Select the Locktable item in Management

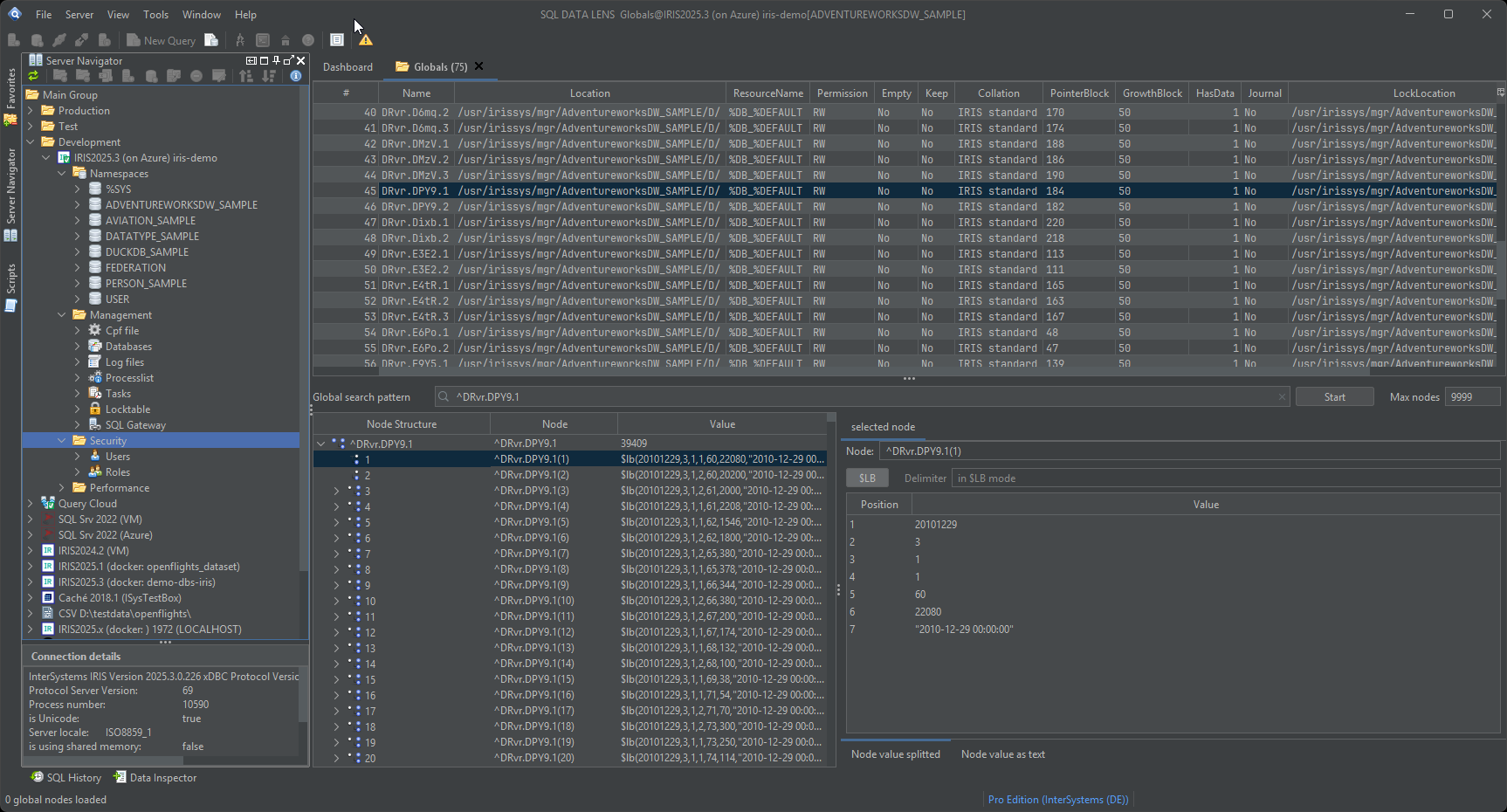(x=127, y=409)
